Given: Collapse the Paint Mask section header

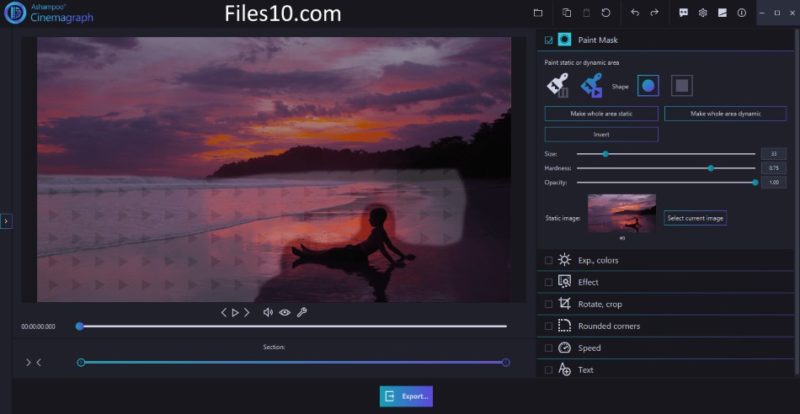Looking at the screenshot, I should (x=665, y=40).
